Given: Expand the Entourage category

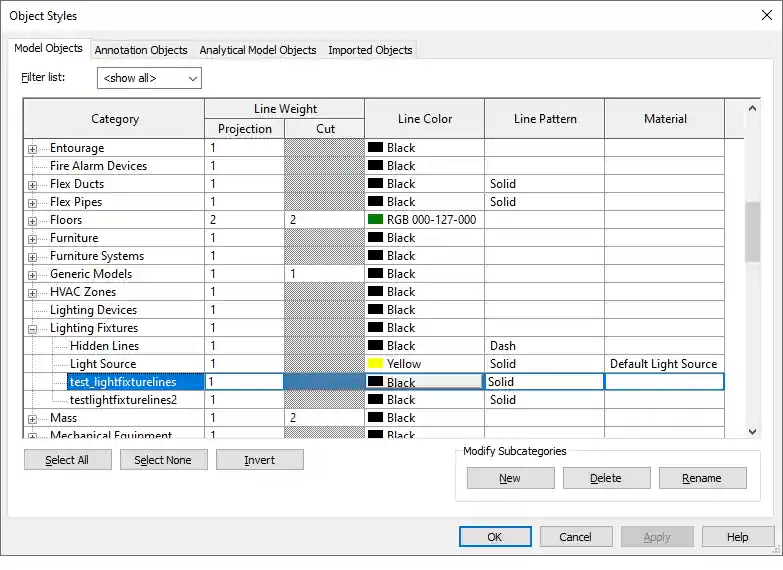Looking at the screenshot, I should click(x=32, y=148).
